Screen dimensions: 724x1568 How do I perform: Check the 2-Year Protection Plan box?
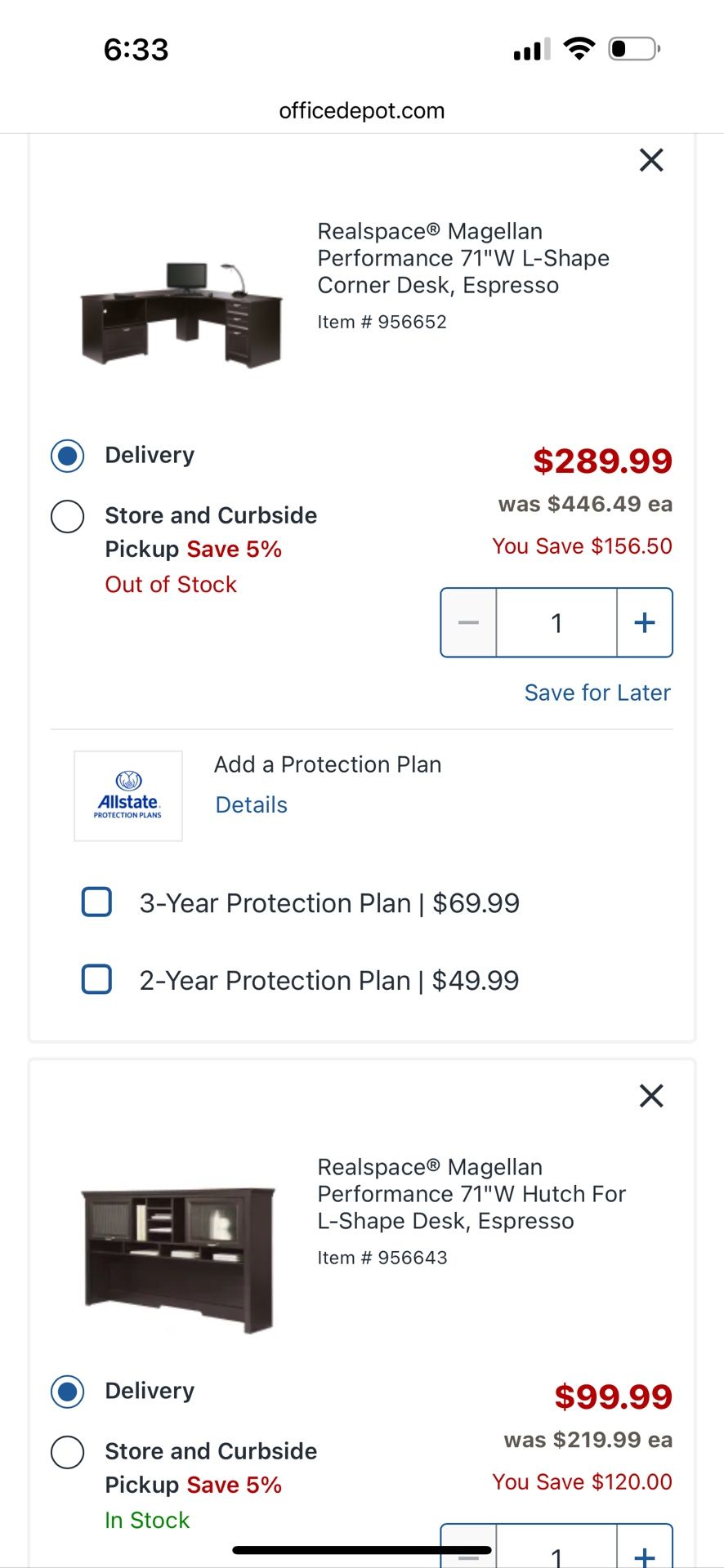pyautogui.click(x=97, y=979)
